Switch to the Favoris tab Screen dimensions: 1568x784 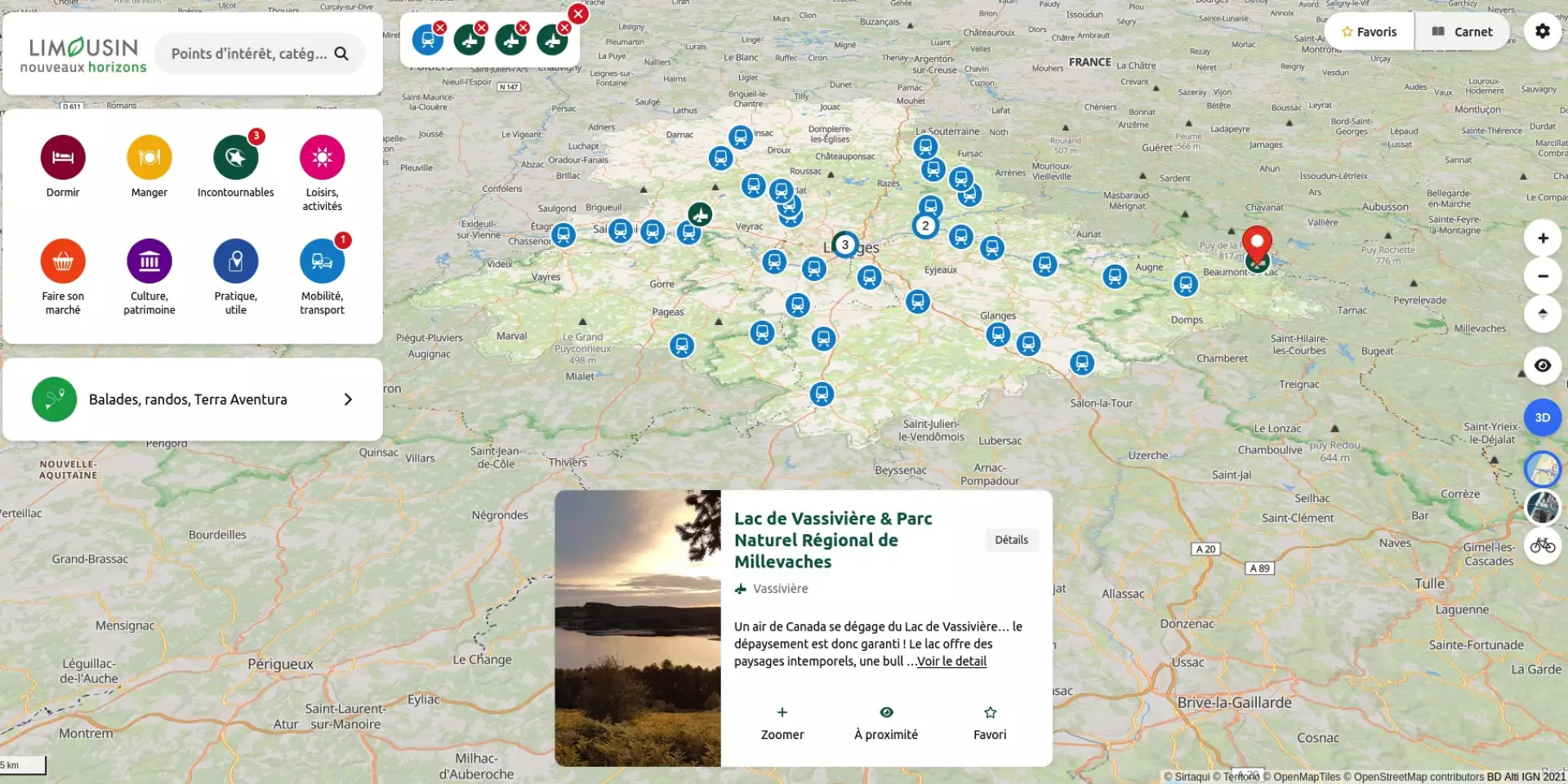[x=1369, y=31]
